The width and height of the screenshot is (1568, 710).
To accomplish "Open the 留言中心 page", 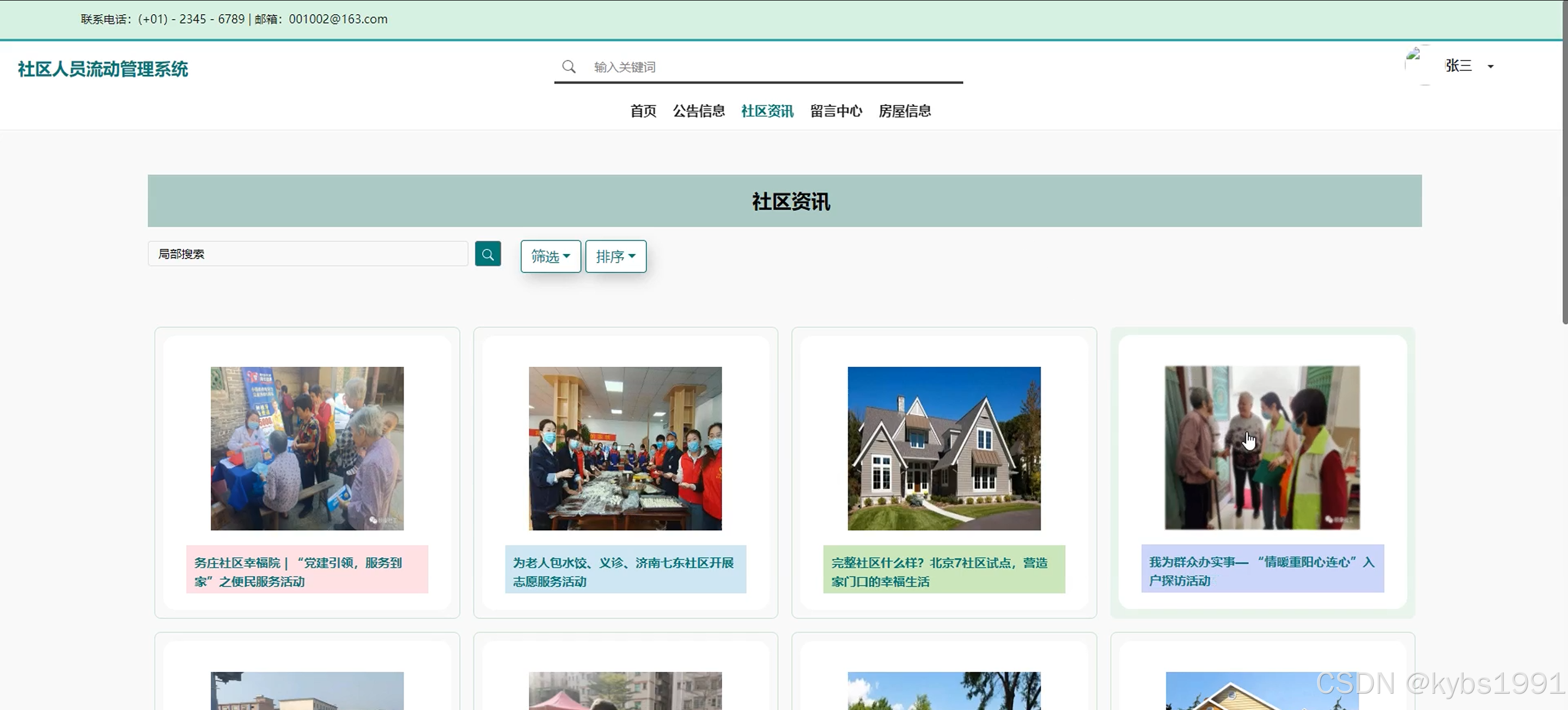I will 835,111.
